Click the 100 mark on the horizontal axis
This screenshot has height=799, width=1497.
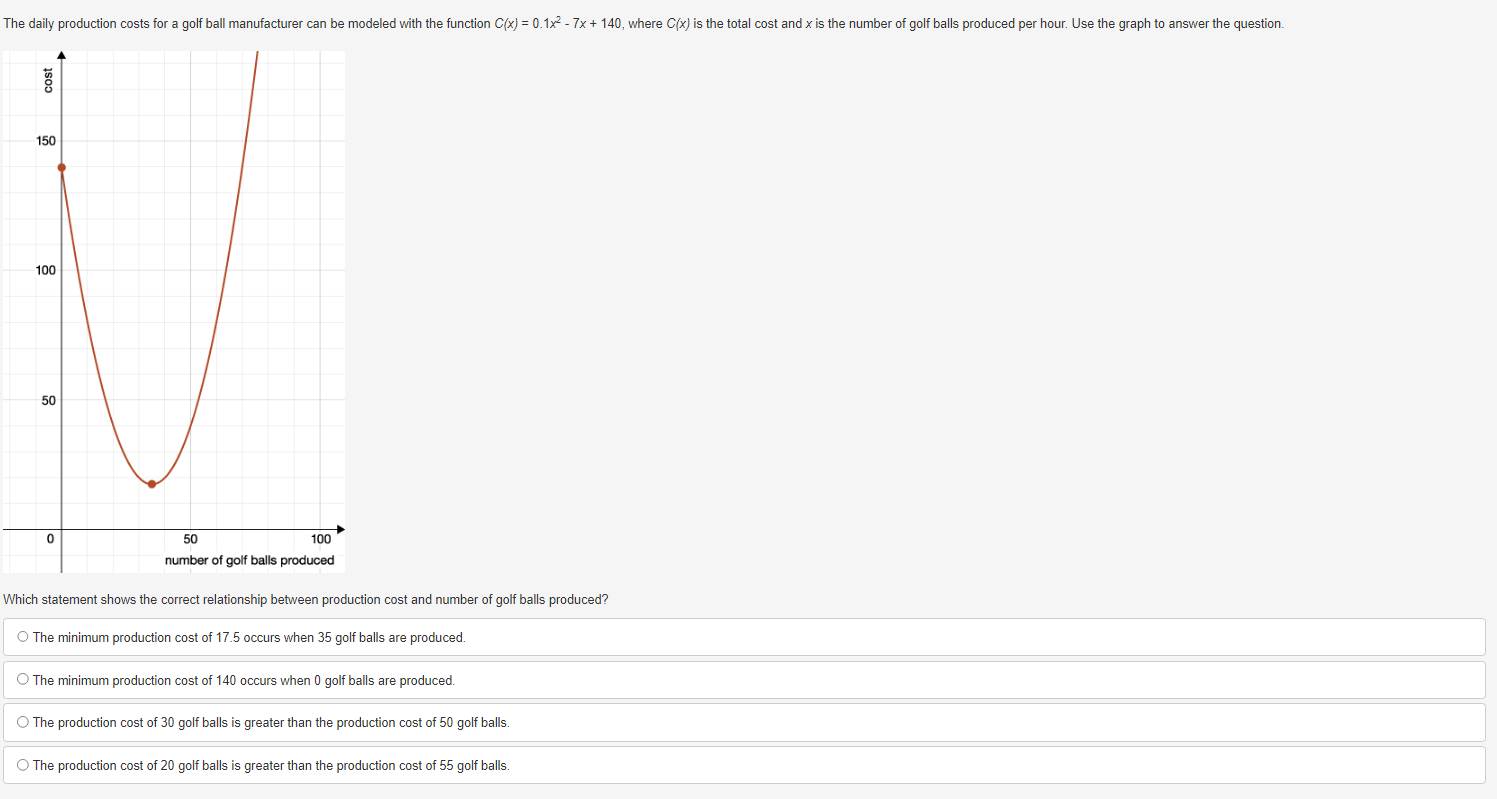(x=320, y=538)
